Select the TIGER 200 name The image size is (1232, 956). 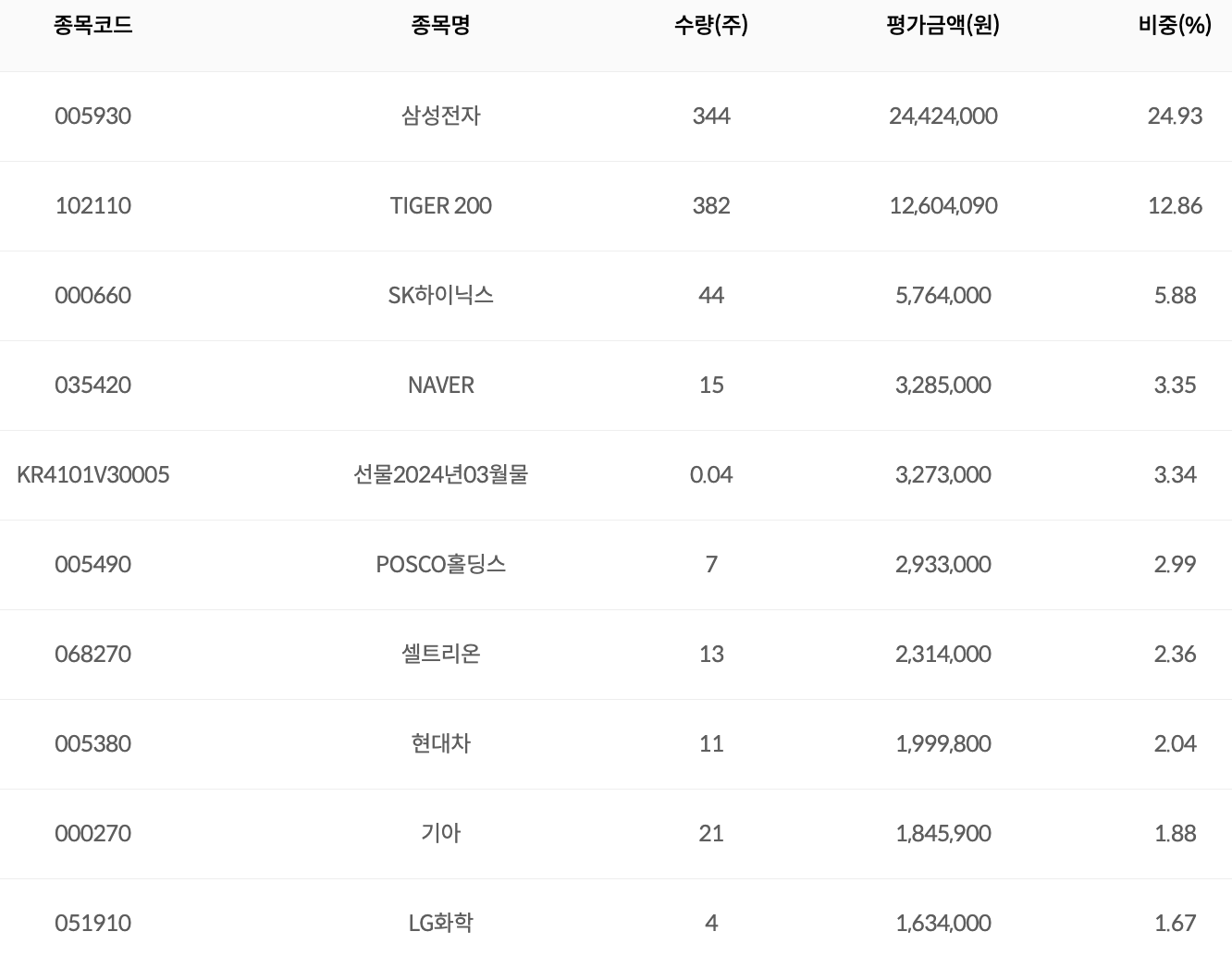pyautogui.click(x=440, y=205)
